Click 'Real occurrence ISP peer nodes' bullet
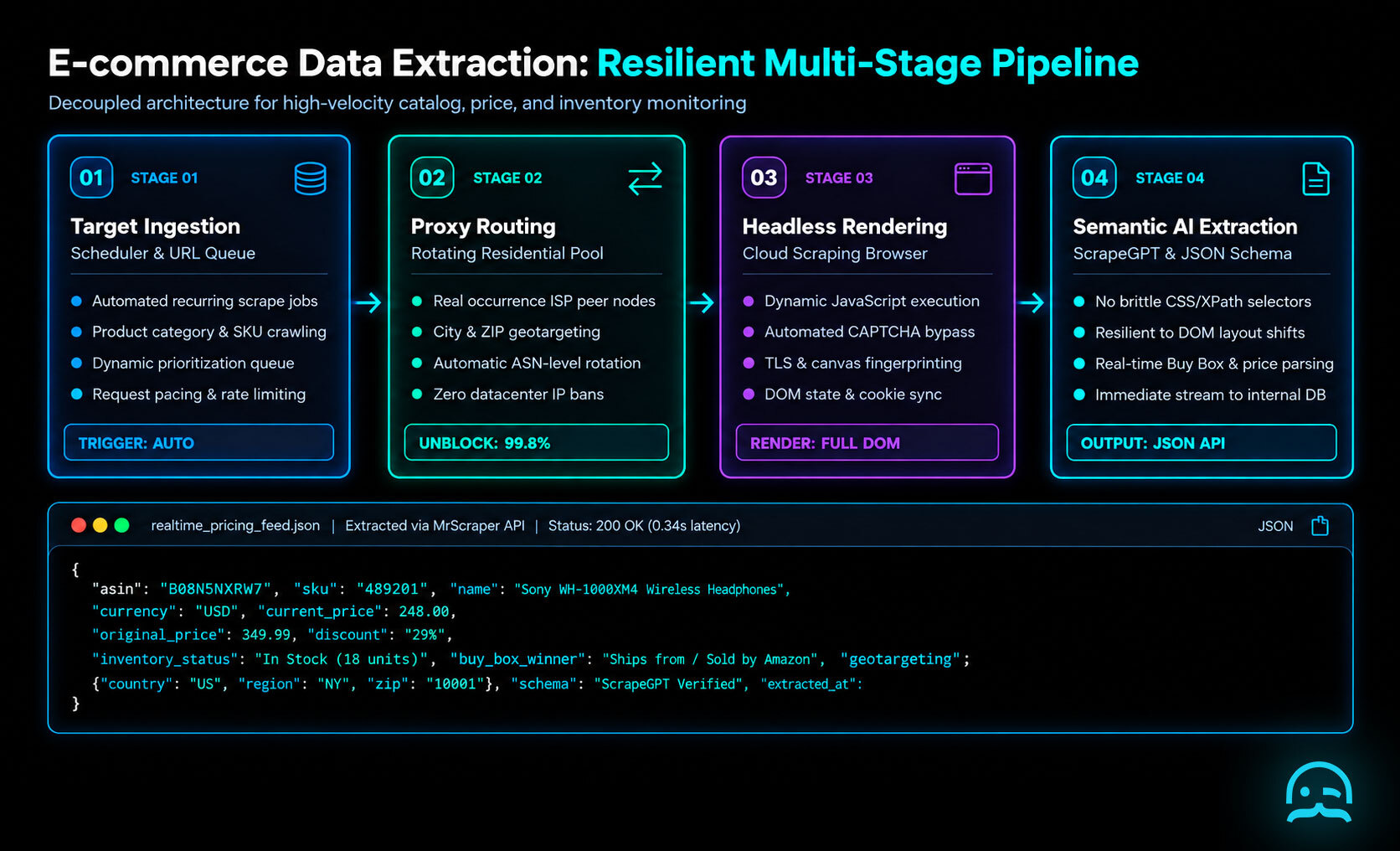This screenshot has height=851, width=1400. [x=544, y=301]
